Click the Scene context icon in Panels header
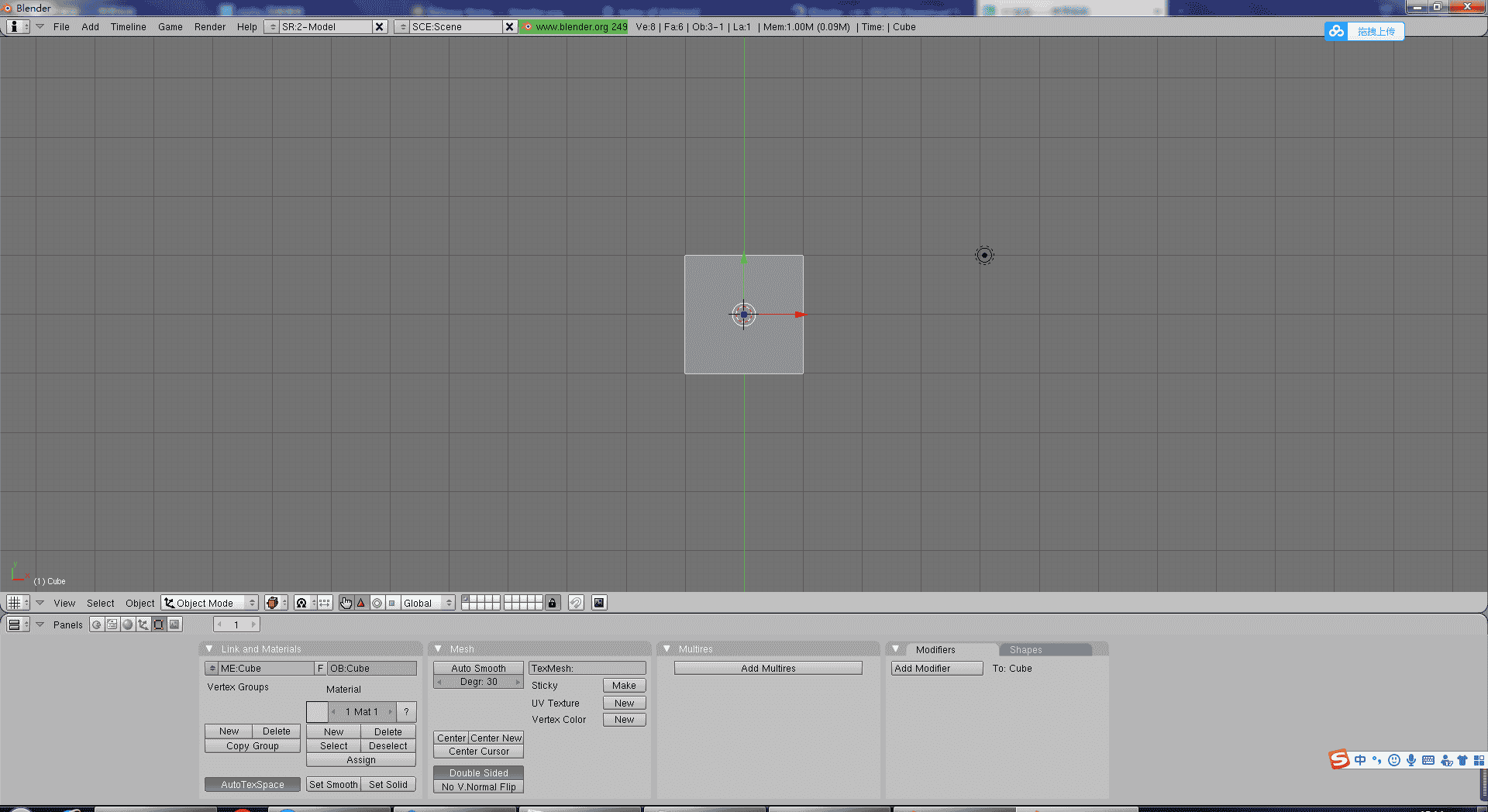This screenshot has height=812, width=1488. (174, 624)
